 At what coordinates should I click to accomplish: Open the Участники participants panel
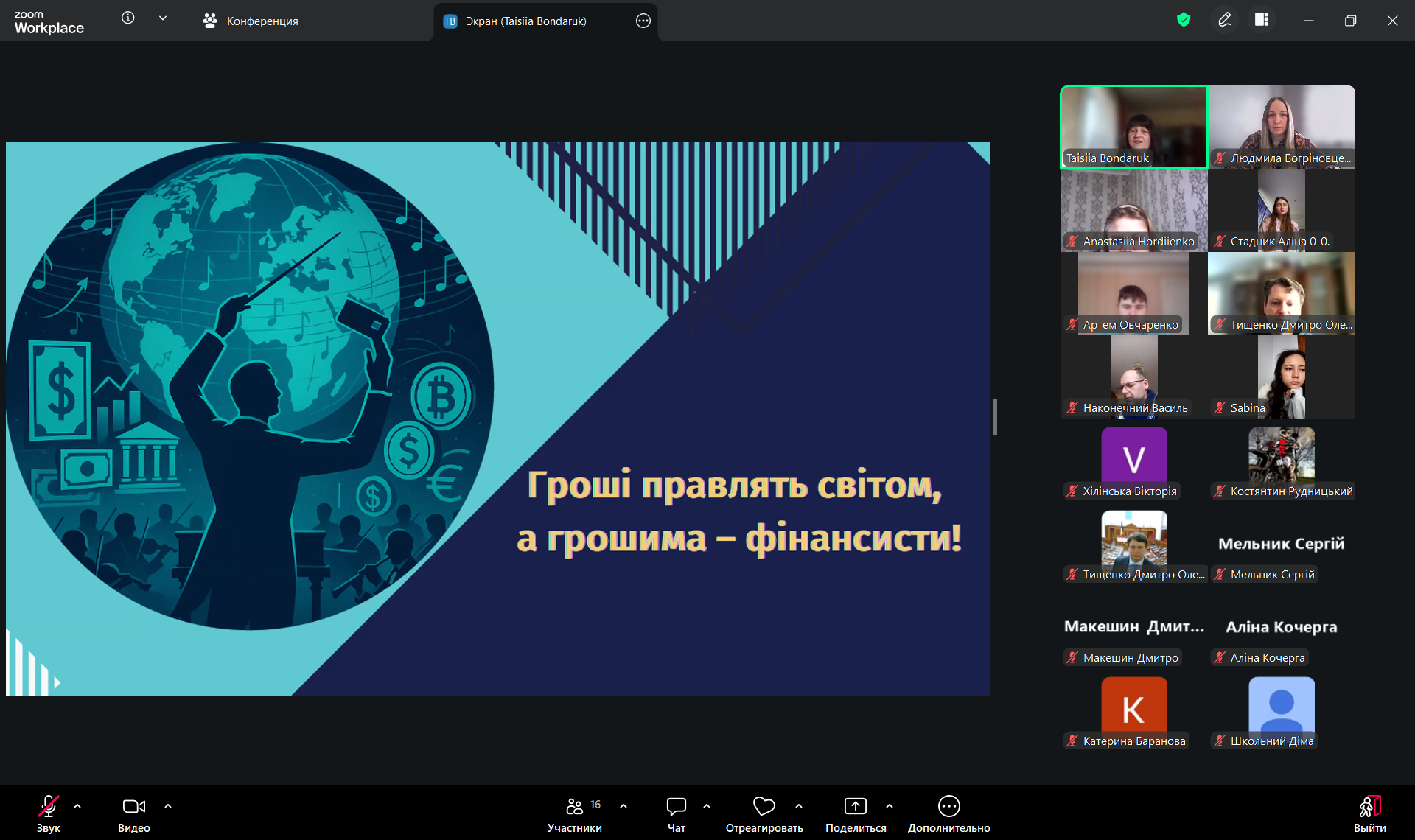(575, 813)
